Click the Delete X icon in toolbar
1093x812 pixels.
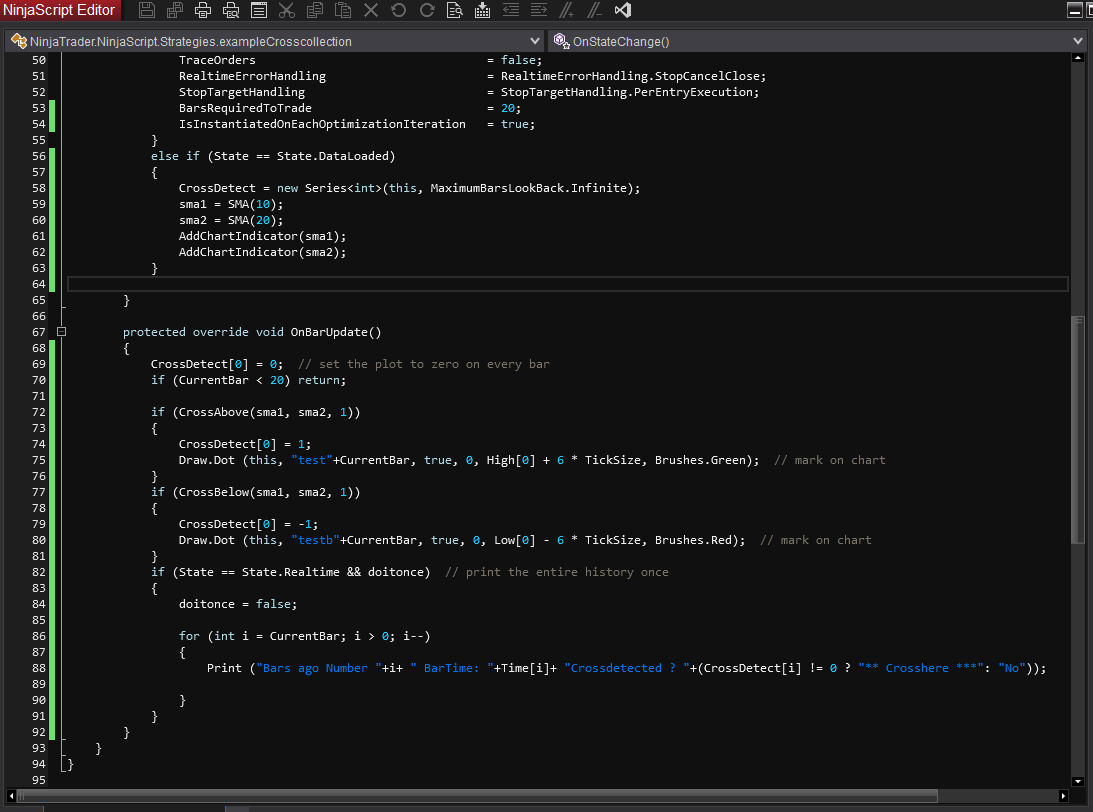point(371,11)
